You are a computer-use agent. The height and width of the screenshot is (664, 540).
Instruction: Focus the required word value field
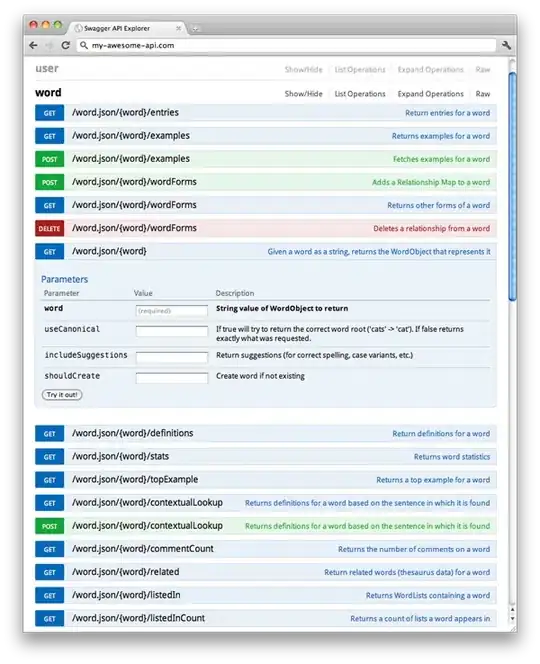click(172, 311)
